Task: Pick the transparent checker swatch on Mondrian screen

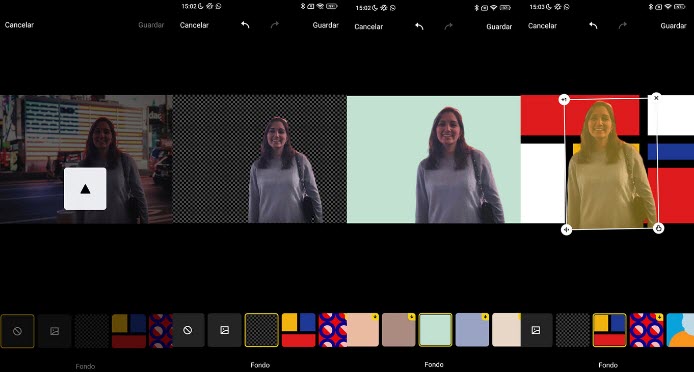Action: pos(573,330)
